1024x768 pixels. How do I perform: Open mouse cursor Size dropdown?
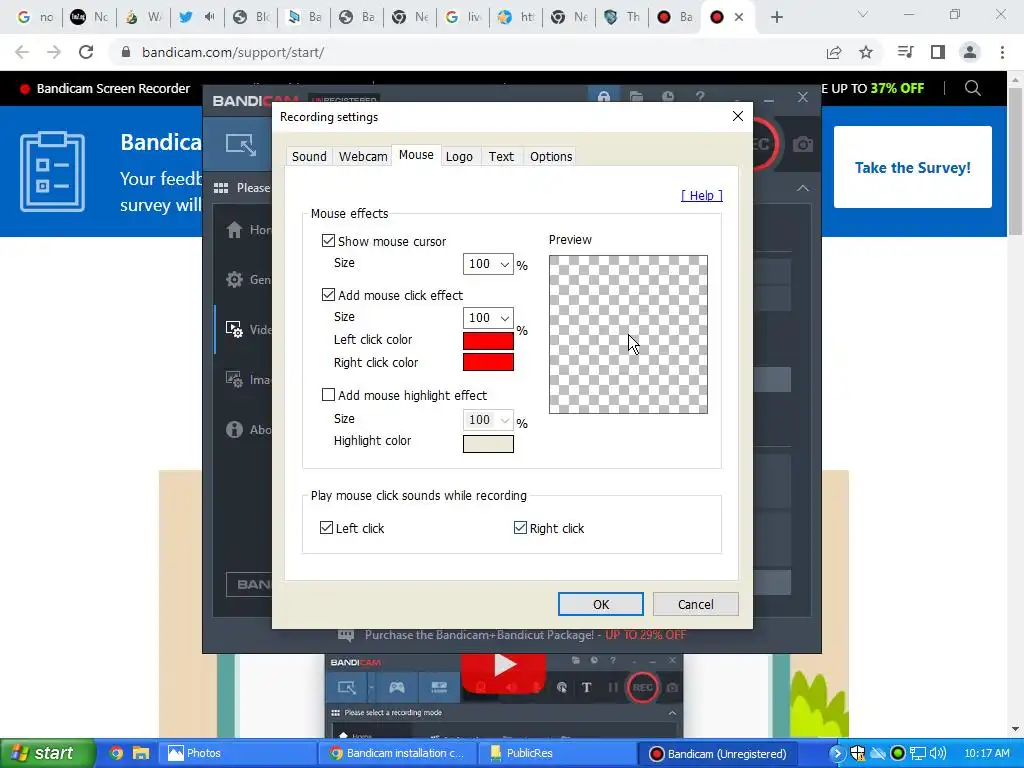coord(488,264)
